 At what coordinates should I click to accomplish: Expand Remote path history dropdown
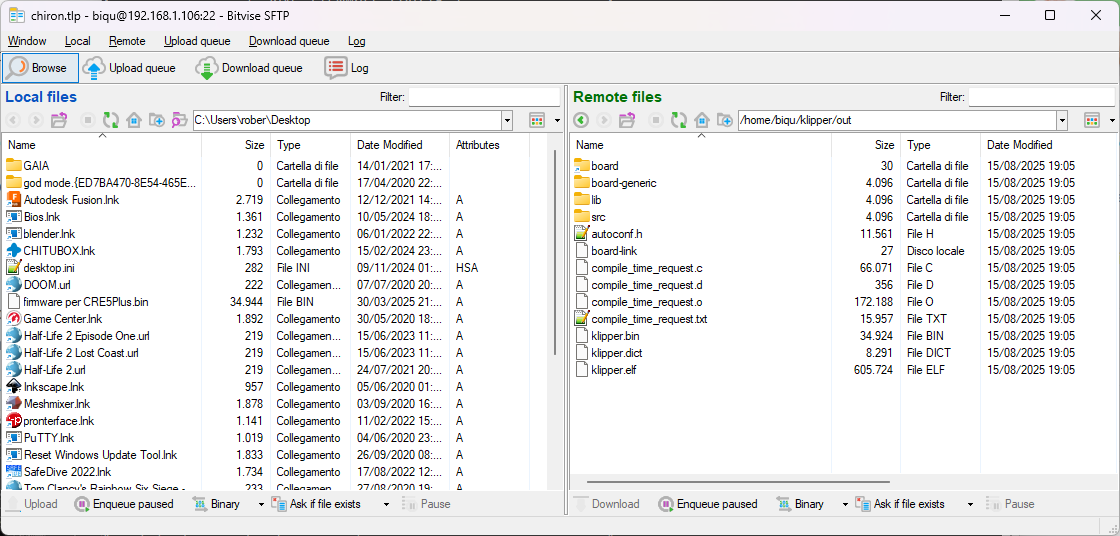point(1062,120)
